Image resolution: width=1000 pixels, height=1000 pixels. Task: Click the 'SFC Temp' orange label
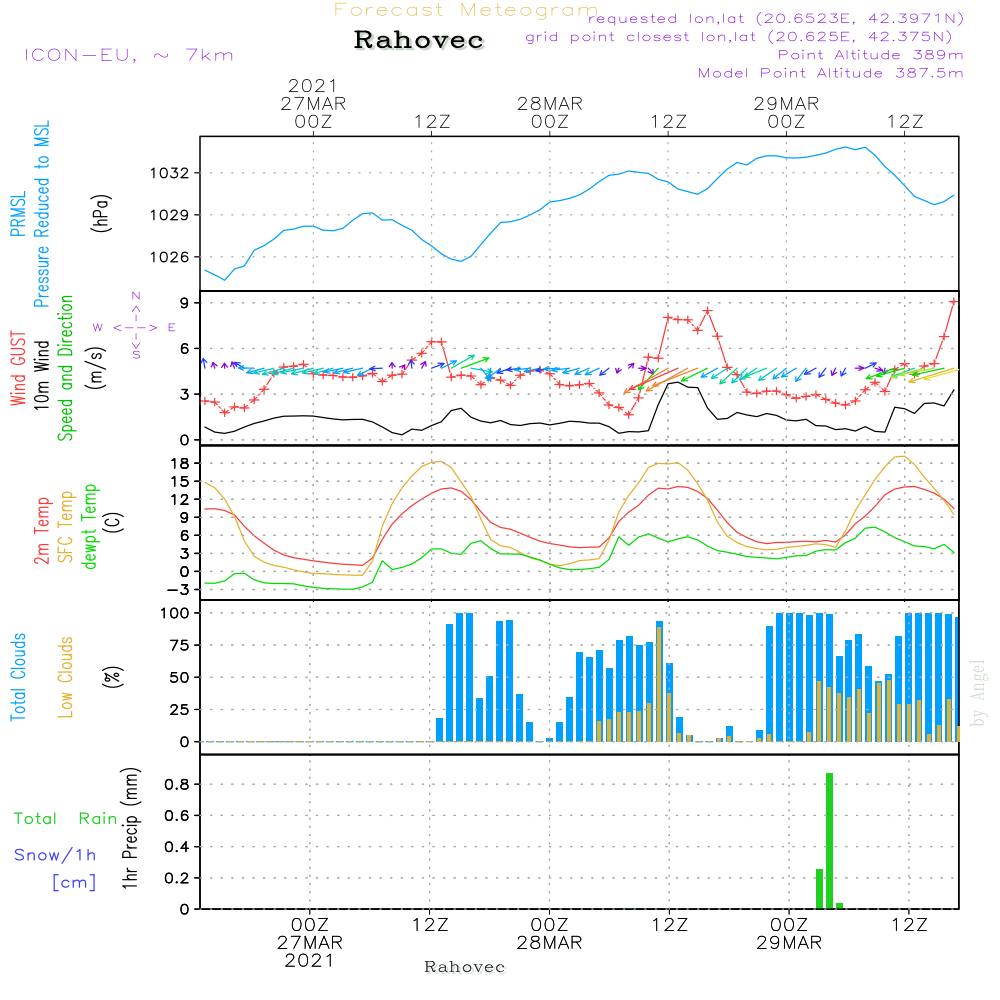click(65, 527)
